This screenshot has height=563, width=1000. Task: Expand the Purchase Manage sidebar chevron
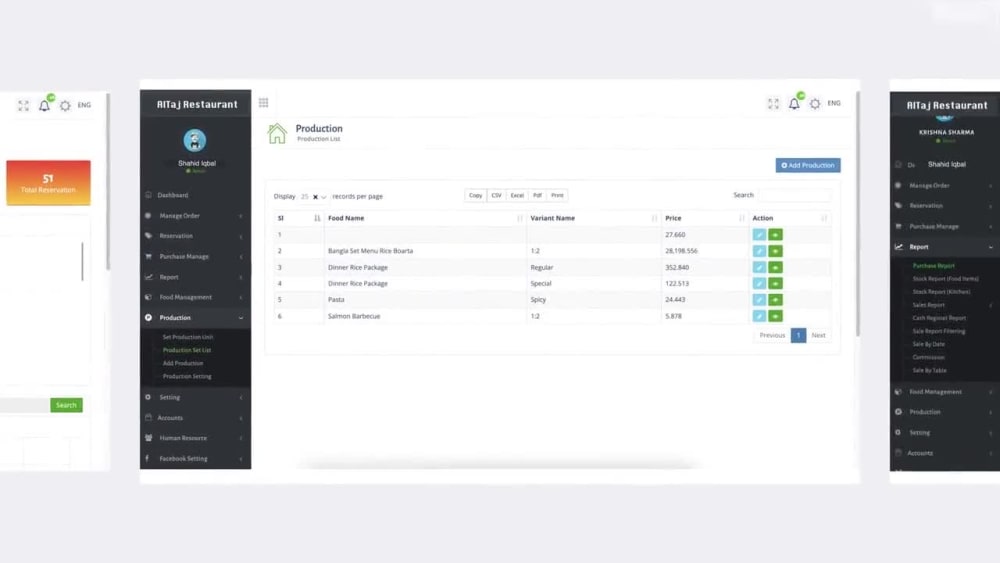pos(241,257)
